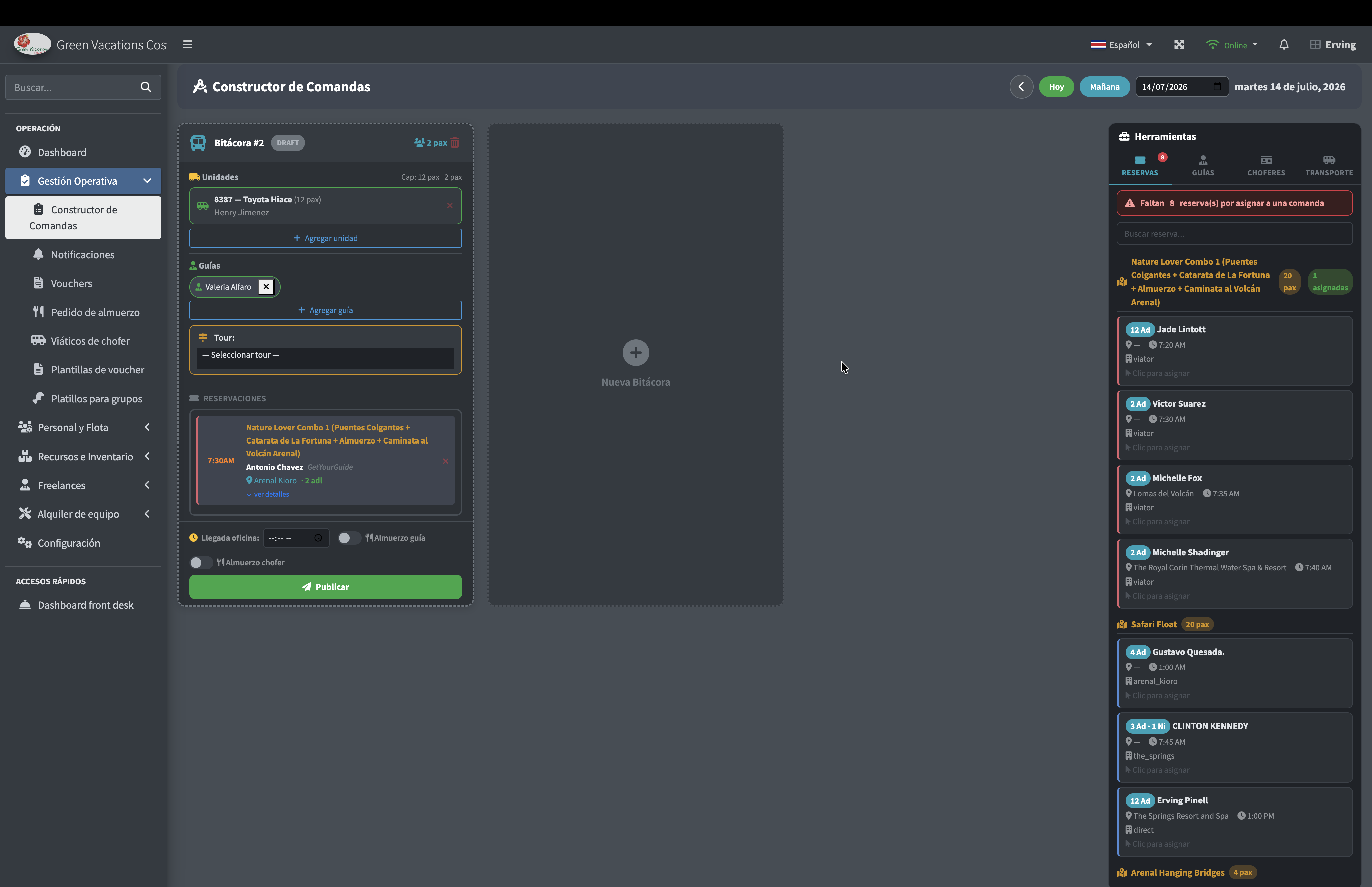
Task: Click the fullscreen expand icon
Action: (x=1179, y=44)
